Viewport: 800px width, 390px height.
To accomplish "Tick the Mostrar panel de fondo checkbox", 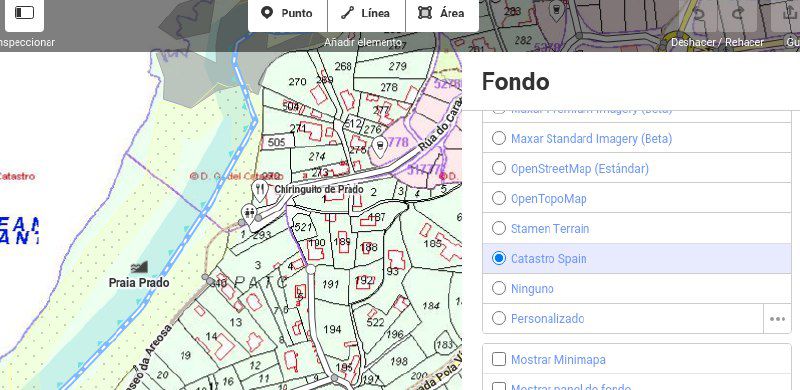I will pos(499,387).
